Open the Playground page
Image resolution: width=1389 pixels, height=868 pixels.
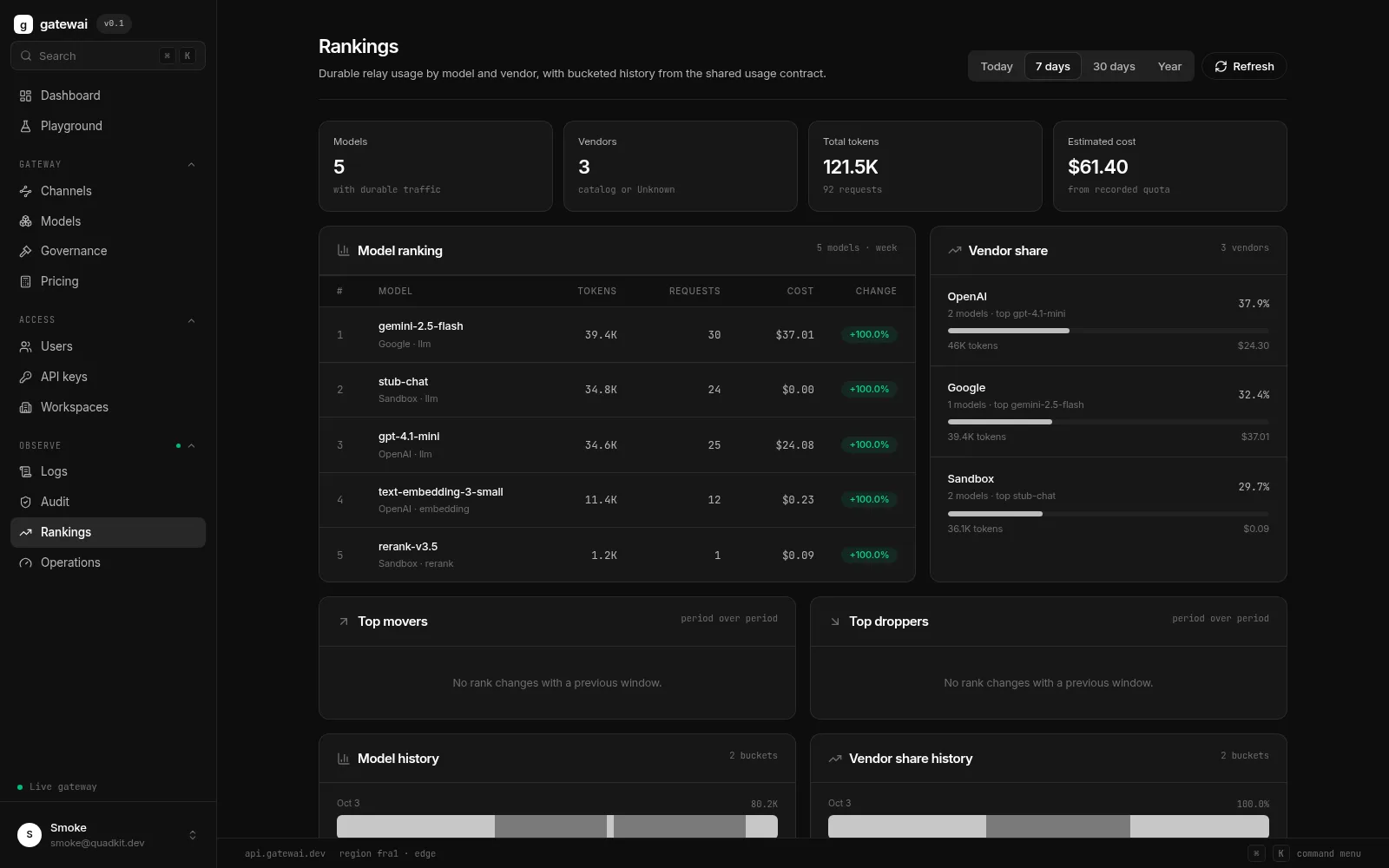click(x=108, y=126)
